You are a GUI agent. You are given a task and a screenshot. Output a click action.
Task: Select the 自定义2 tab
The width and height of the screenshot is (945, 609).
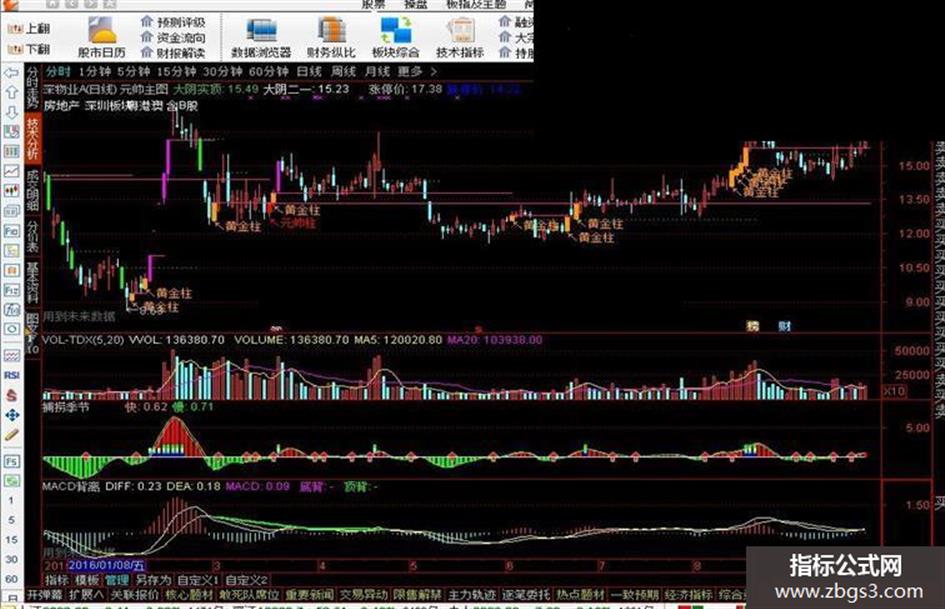[x=246, y=580]
